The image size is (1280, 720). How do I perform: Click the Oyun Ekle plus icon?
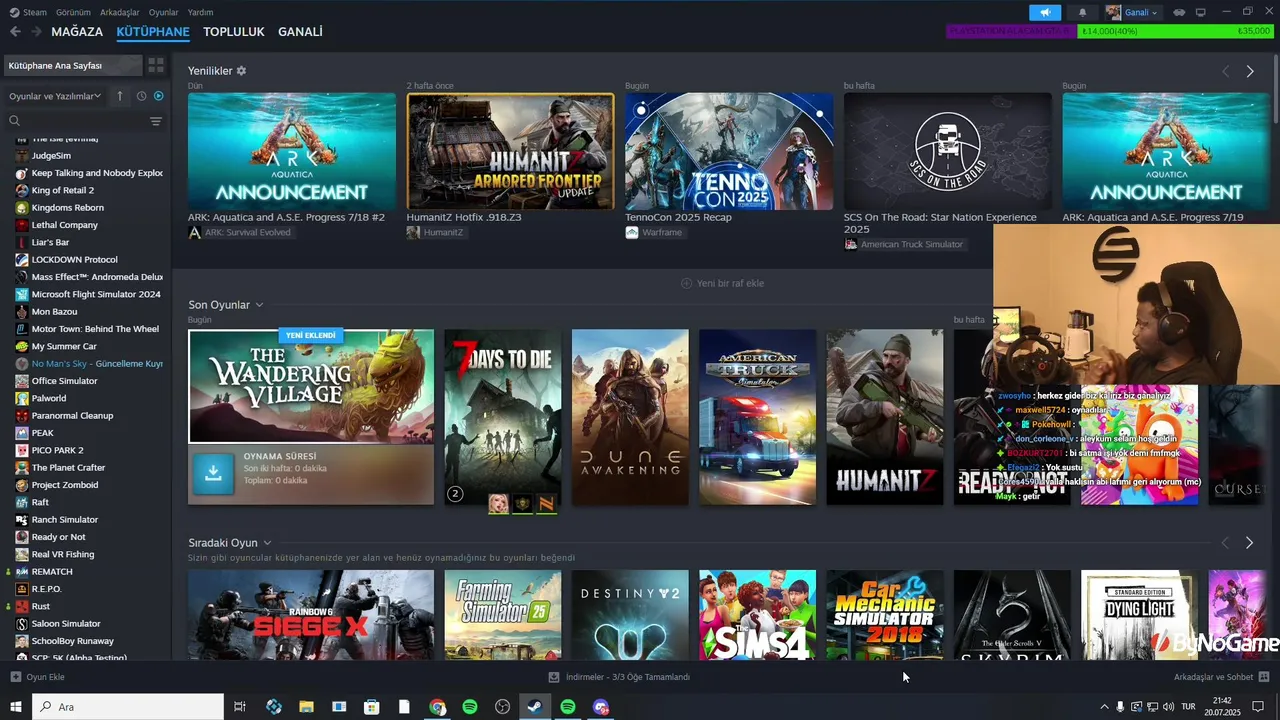tap(15, 677)
